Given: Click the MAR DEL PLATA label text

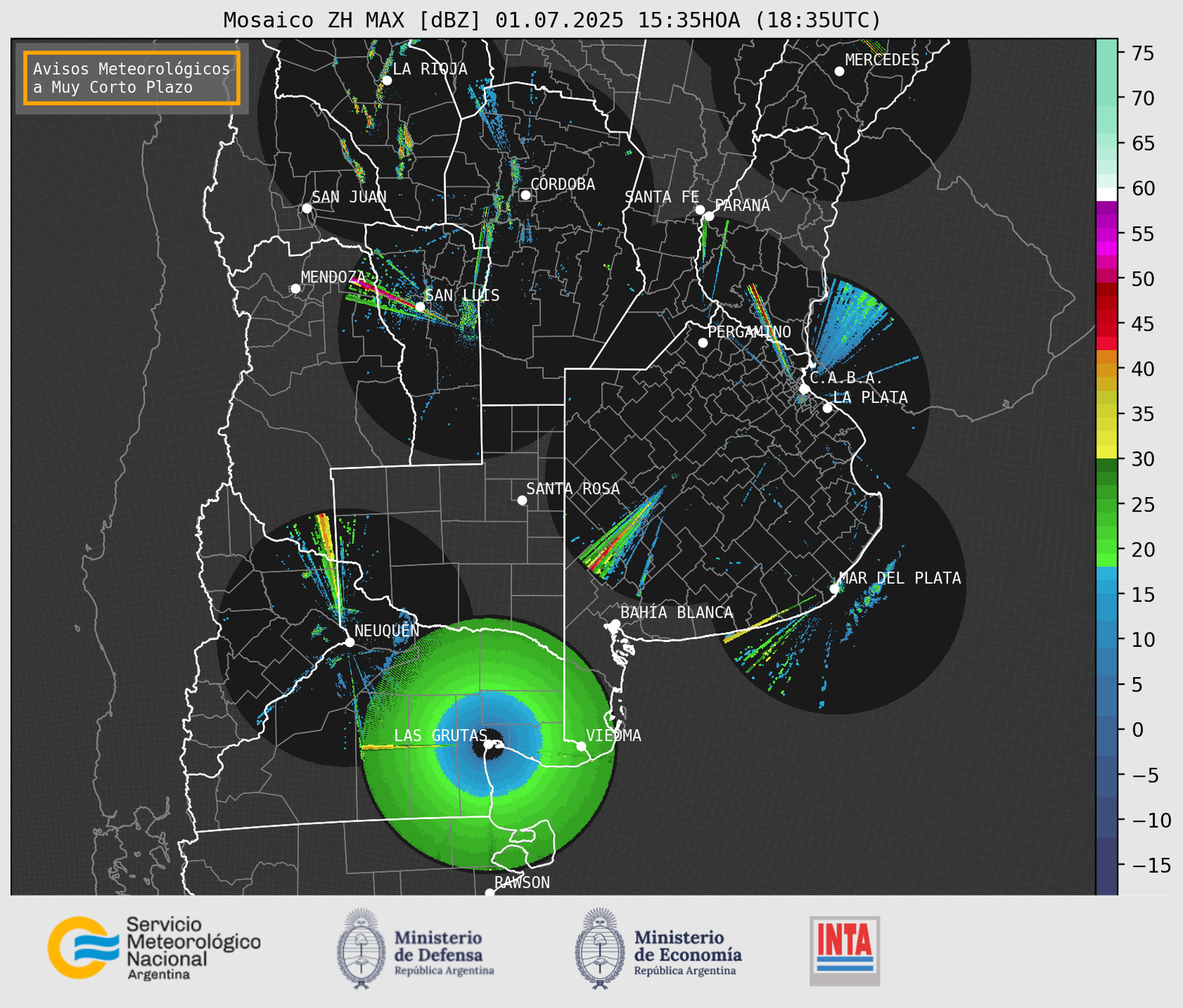Looking at the screenshot, I should tap(900, 578).
